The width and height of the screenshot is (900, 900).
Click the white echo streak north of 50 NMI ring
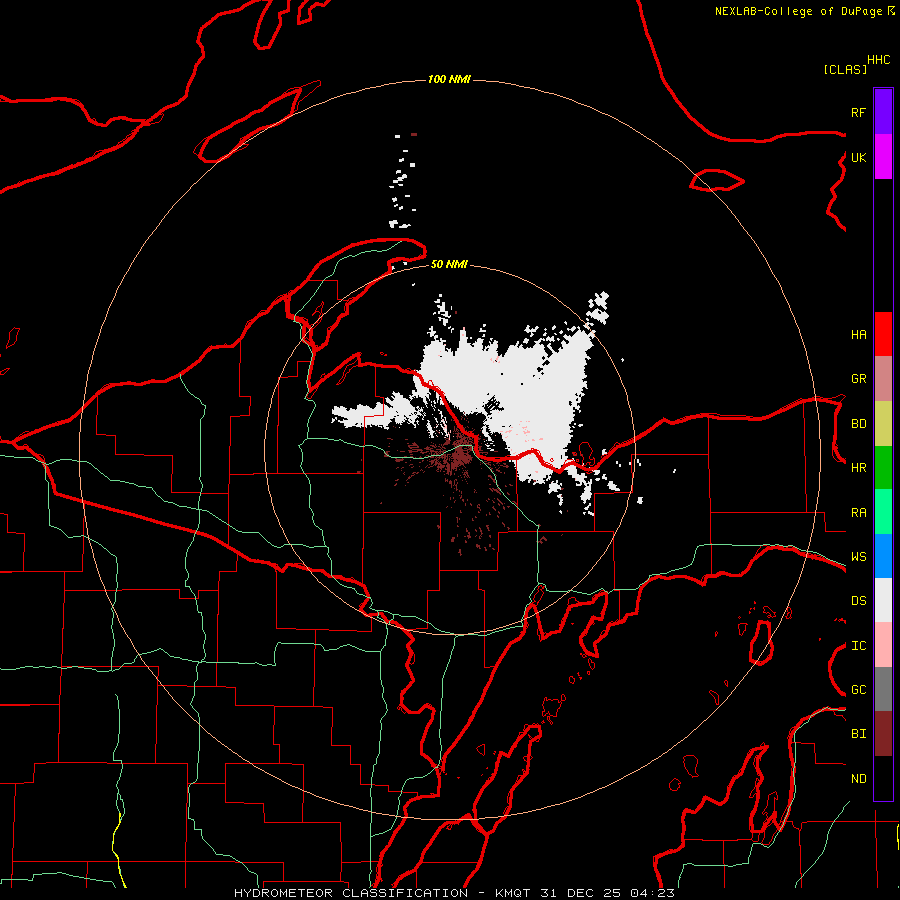402,181
